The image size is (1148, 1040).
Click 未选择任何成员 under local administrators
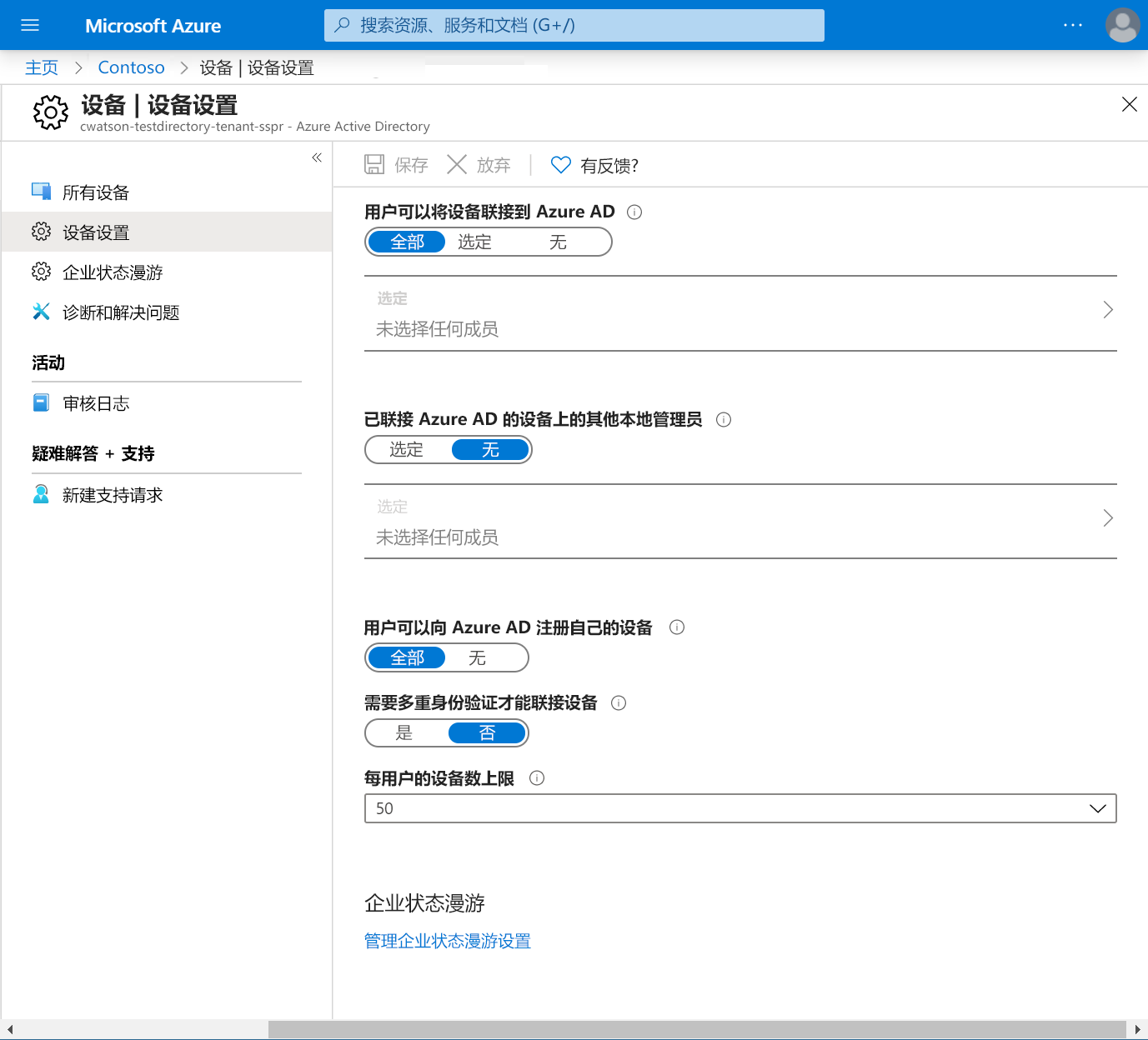coord(437,537)
